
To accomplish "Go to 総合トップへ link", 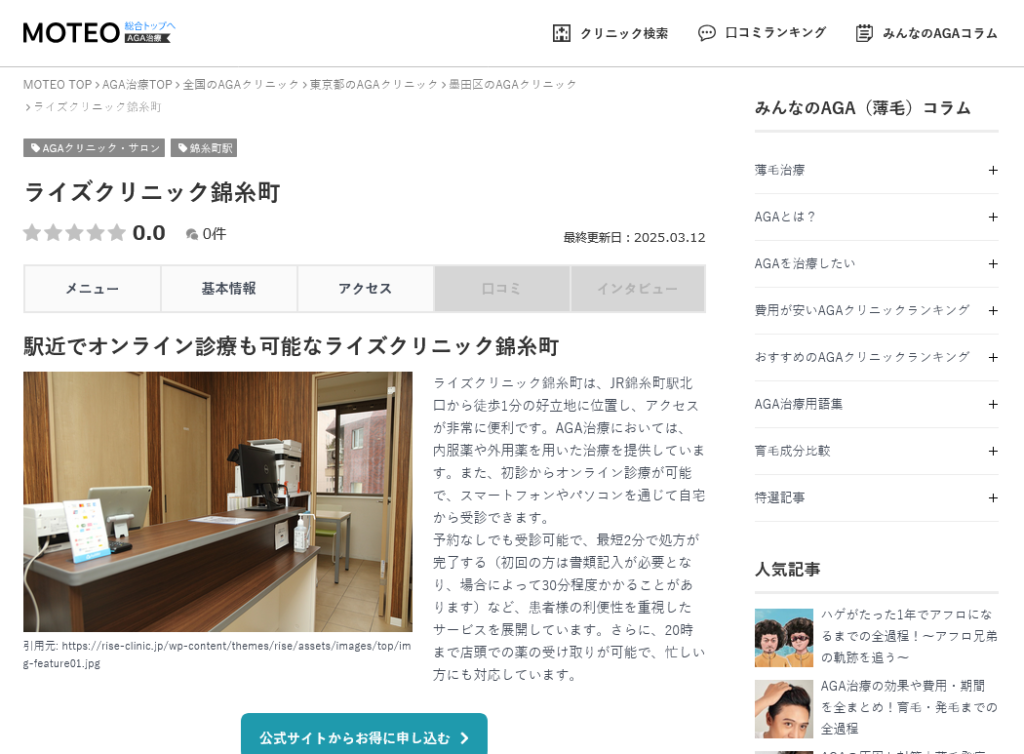I will point(150,25).
